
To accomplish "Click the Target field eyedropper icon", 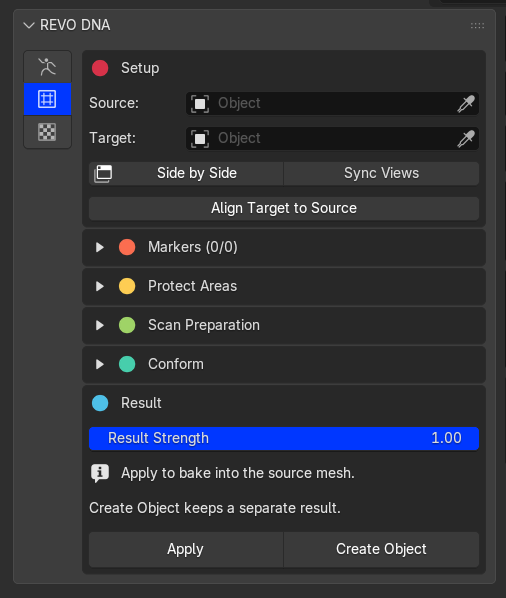I will 466,138.
